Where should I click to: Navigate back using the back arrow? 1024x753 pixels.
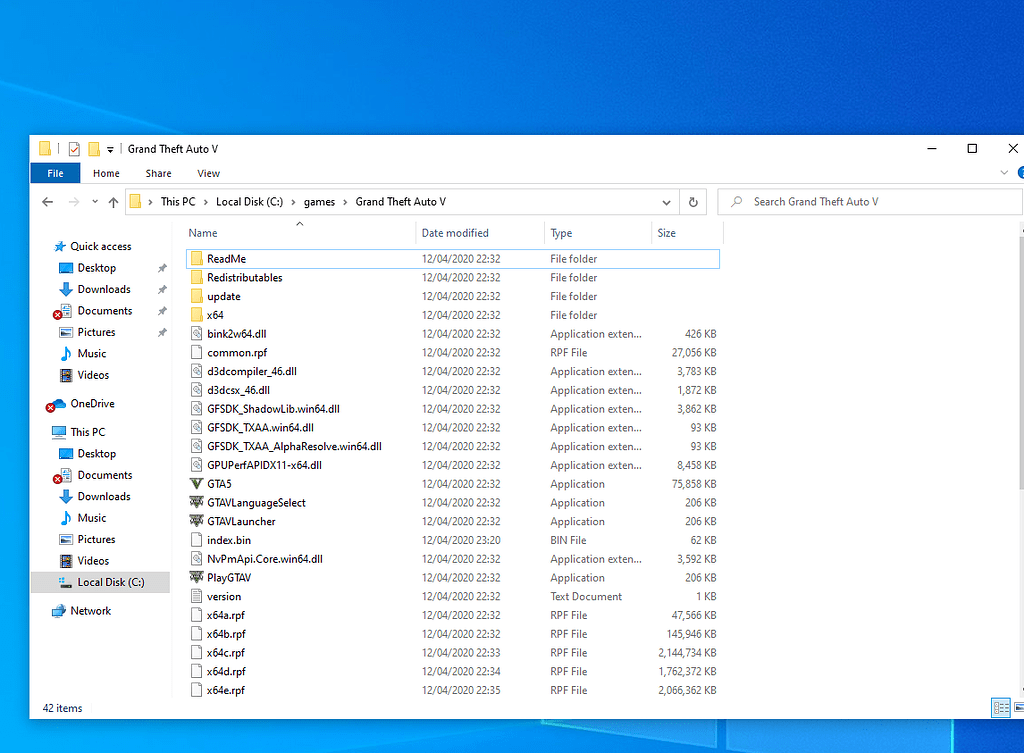click(47, 201)
